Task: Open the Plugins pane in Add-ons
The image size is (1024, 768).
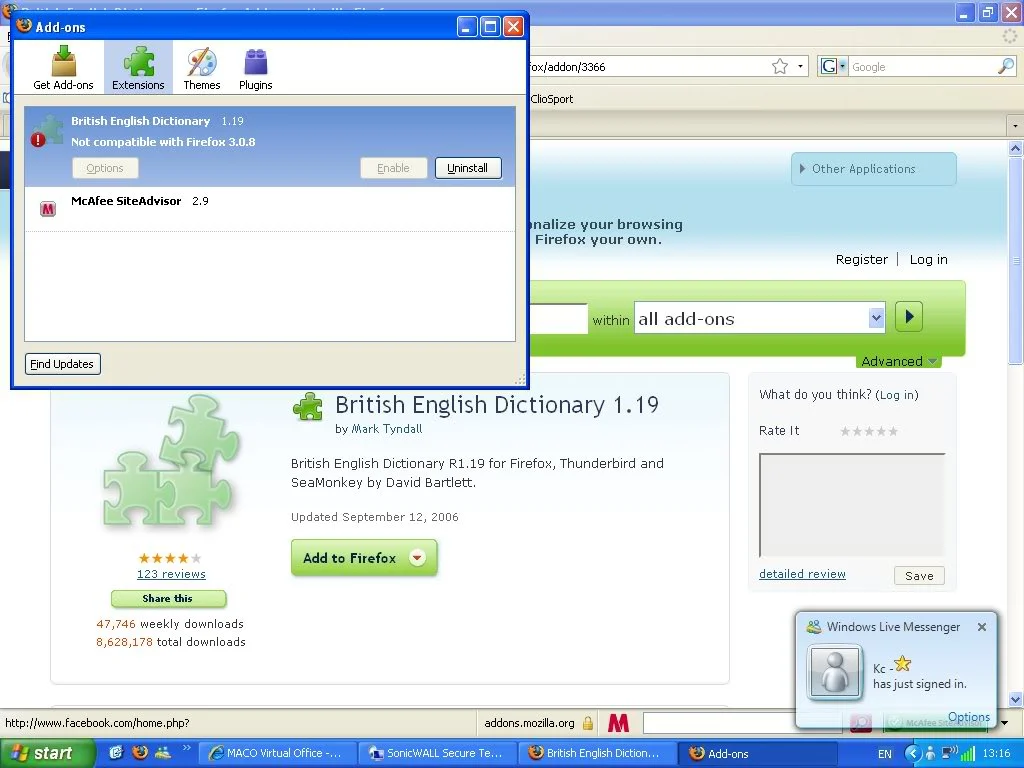Action: pos(255,67)
